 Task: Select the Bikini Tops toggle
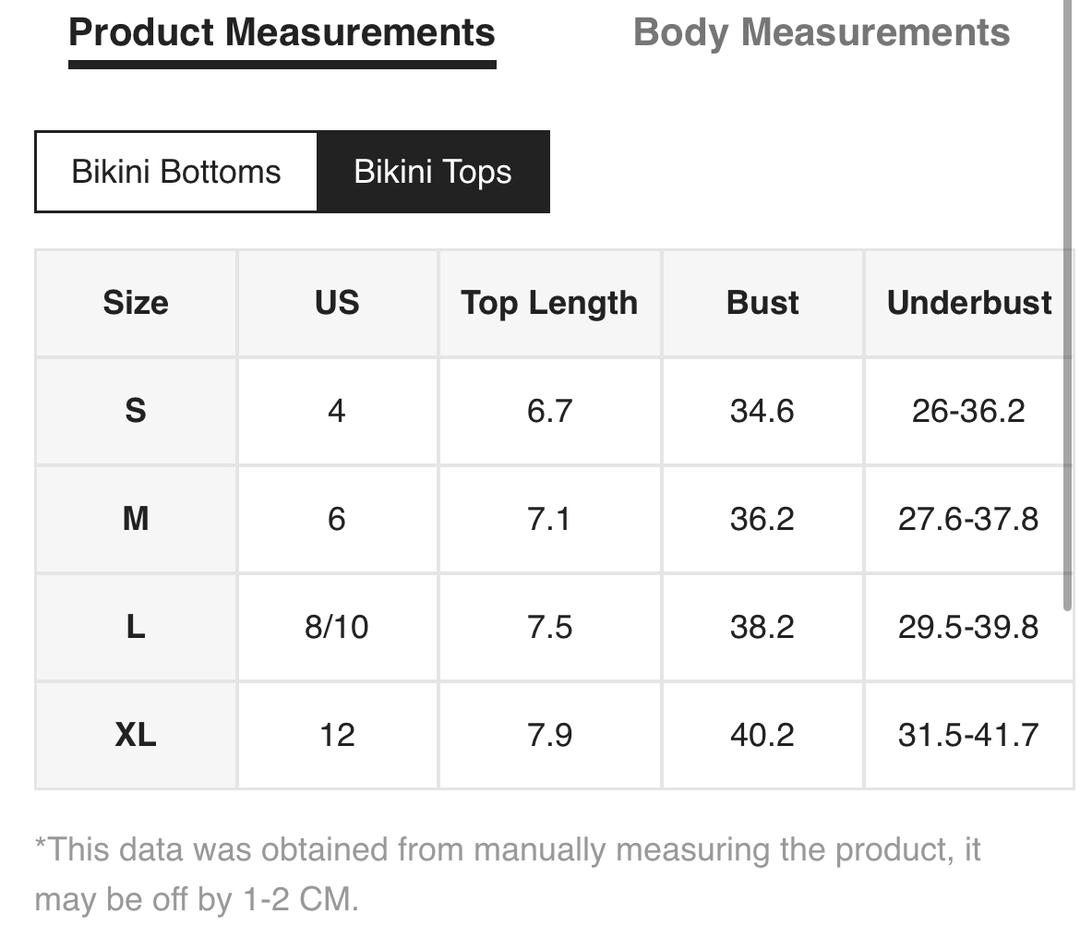(433, 172)
